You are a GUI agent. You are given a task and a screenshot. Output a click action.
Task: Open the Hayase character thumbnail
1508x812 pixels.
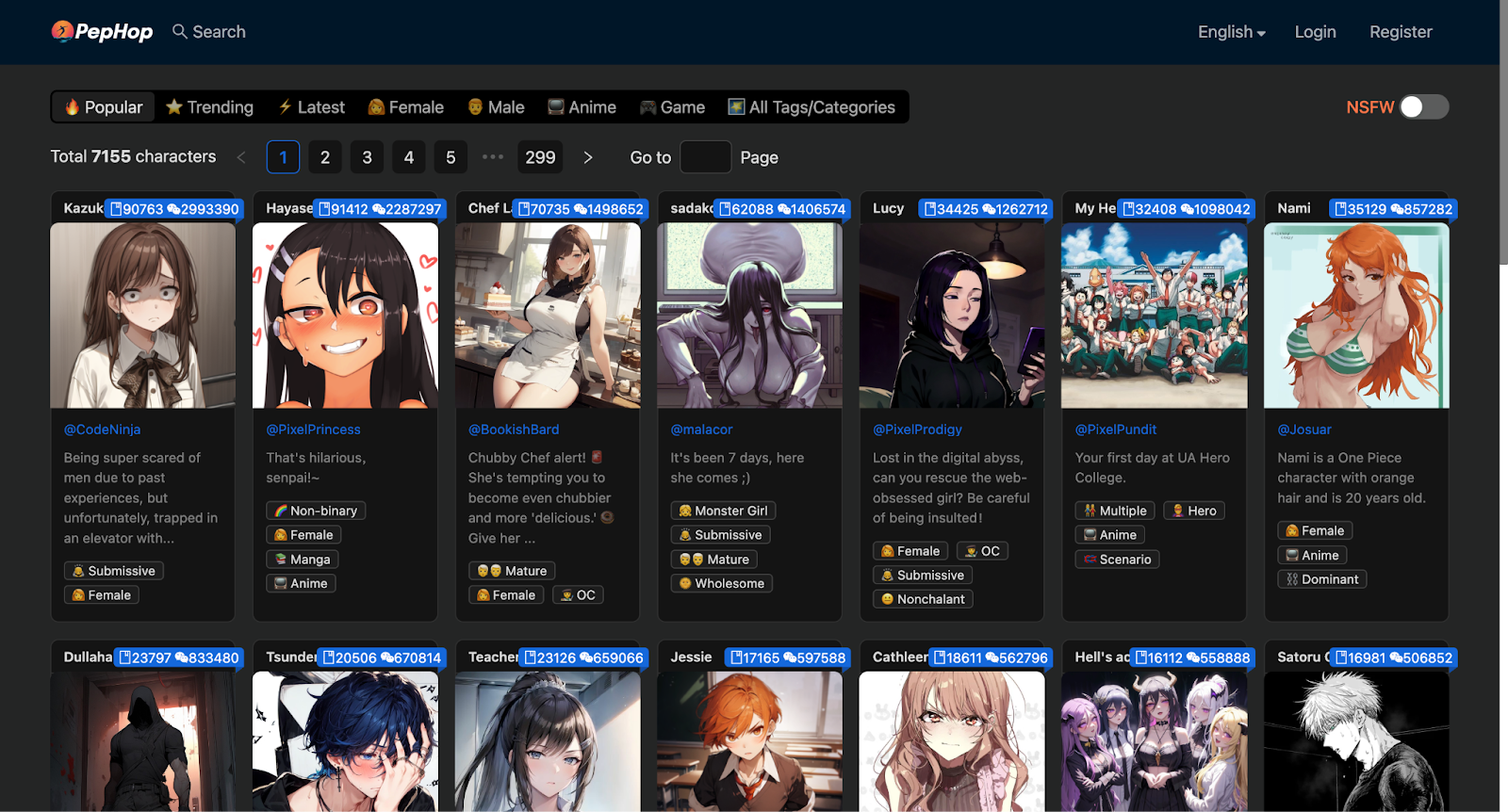(x=345, y=316)
